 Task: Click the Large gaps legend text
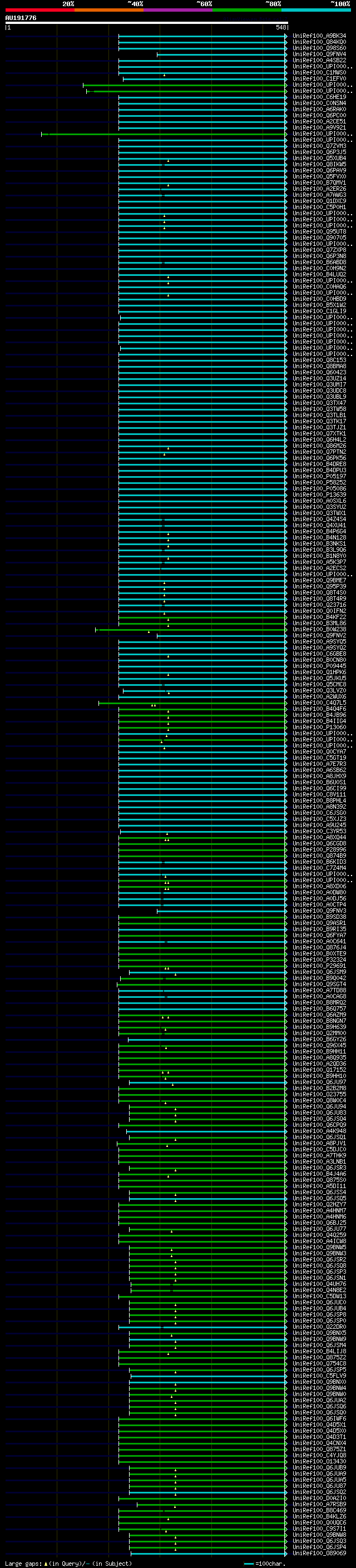coord(68,1563)
